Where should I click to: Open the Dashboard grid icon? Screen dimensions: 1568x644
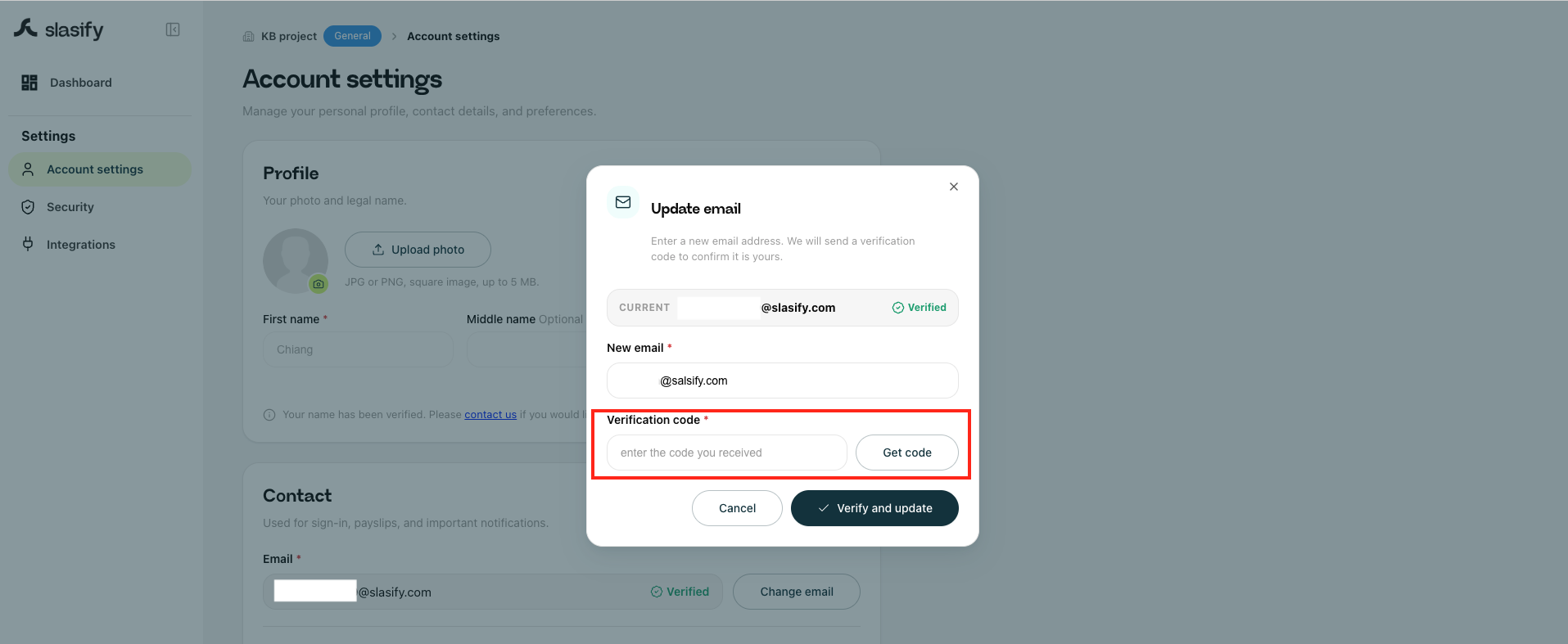[x=29, y=83]
